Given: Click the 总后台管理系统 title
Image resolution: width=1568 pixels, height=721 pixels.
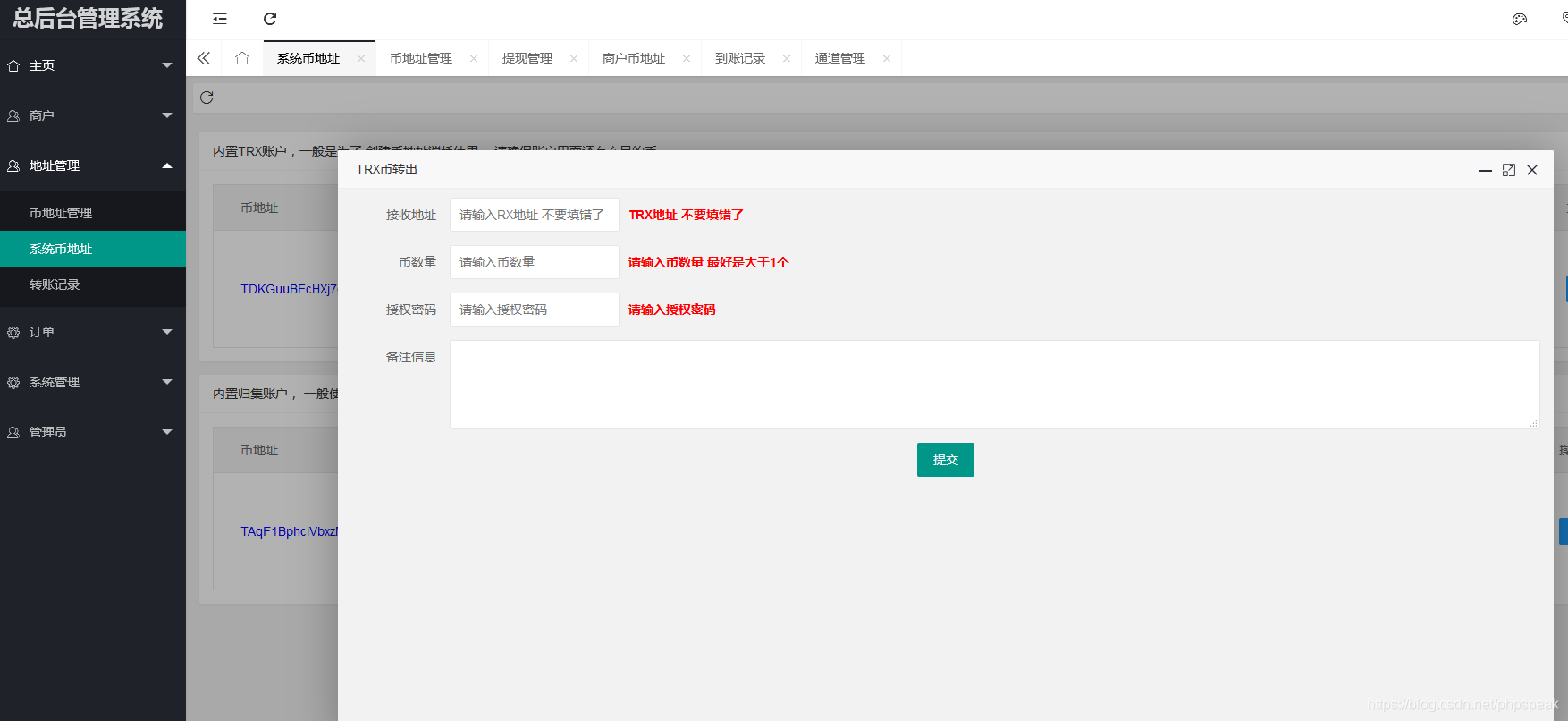Looking at the screenshot, I should tap(88, 18).
